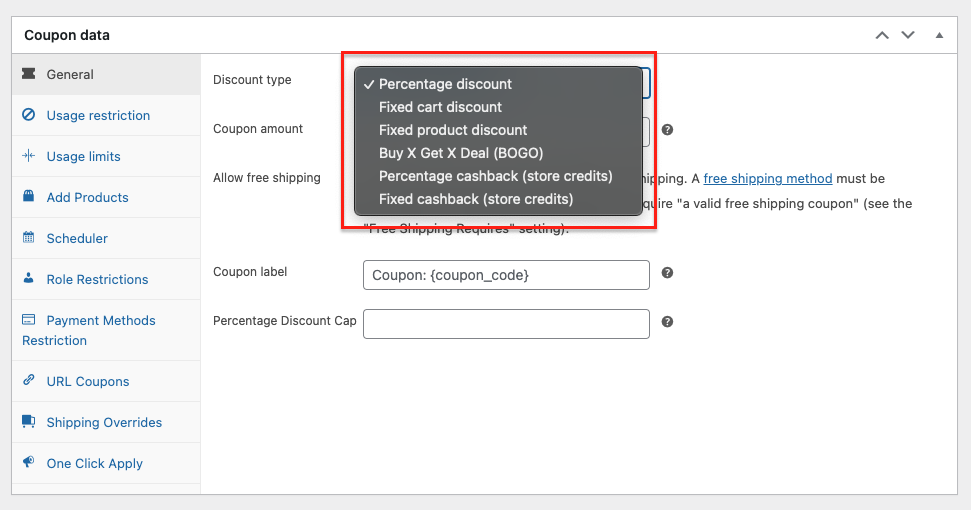Switch to Usage limits tab
Screen dimensions: 971x510
106,156
